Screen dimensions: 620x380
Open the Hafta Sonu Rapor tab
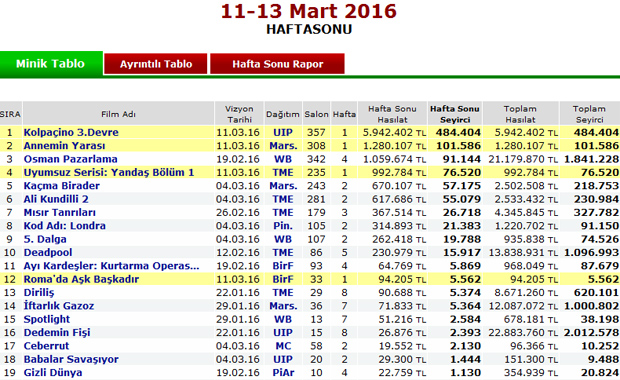277,64
